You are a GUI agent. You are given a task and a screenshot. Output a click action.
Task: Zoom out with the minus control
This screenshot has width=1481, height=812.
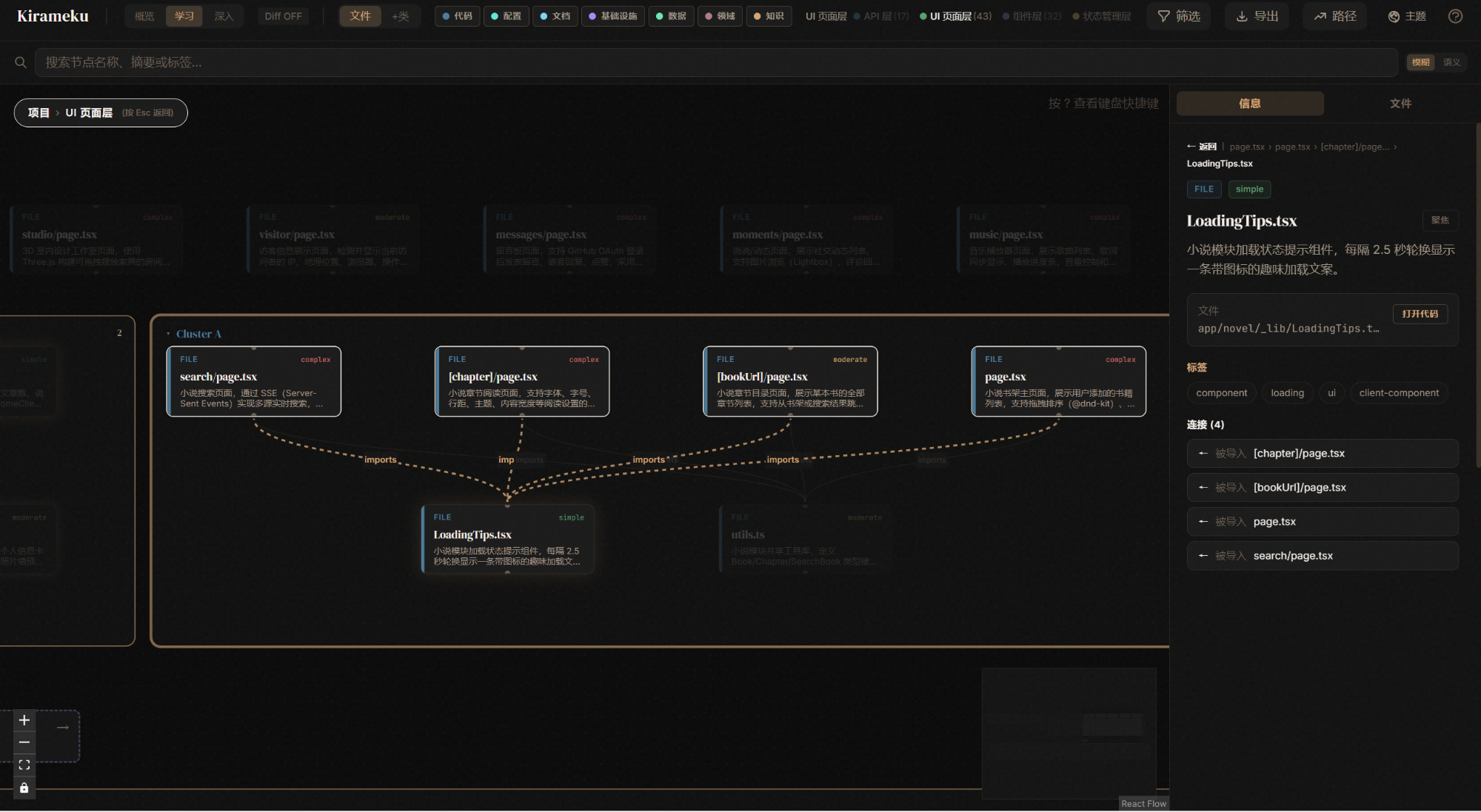24,742
